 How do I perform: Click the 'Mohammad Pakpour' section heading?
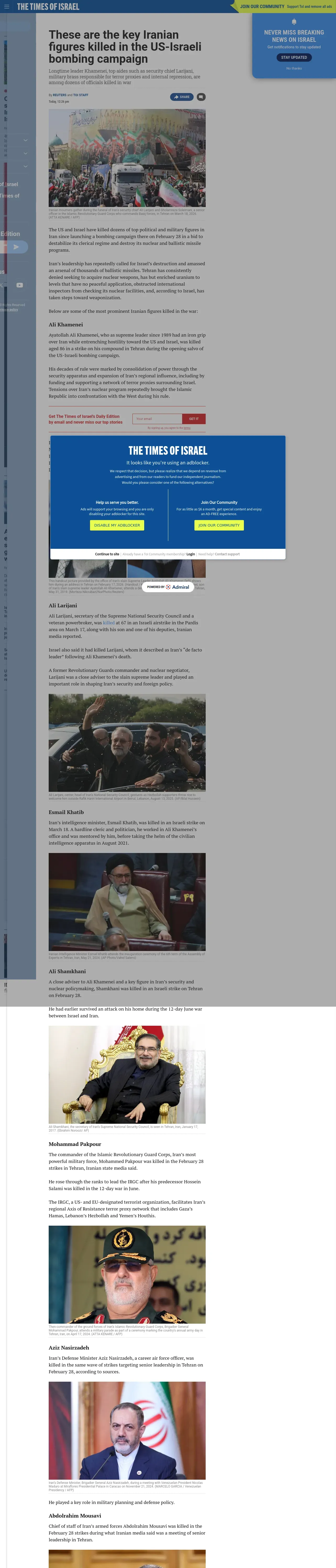[x=75, y=1144]
